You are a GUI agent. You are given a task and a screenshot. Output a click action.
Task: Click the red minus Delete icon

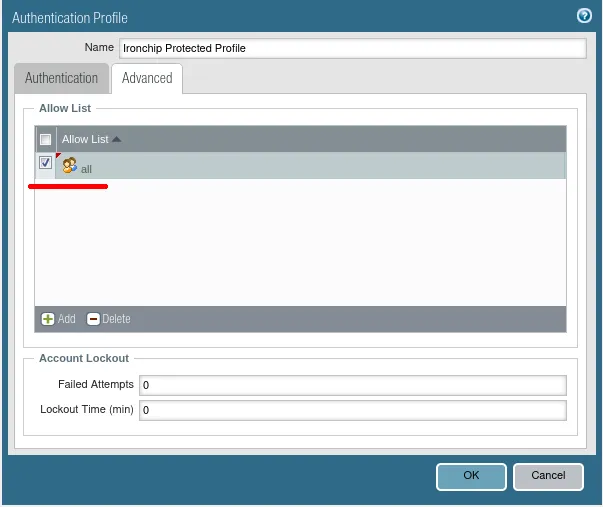point(93,319)
